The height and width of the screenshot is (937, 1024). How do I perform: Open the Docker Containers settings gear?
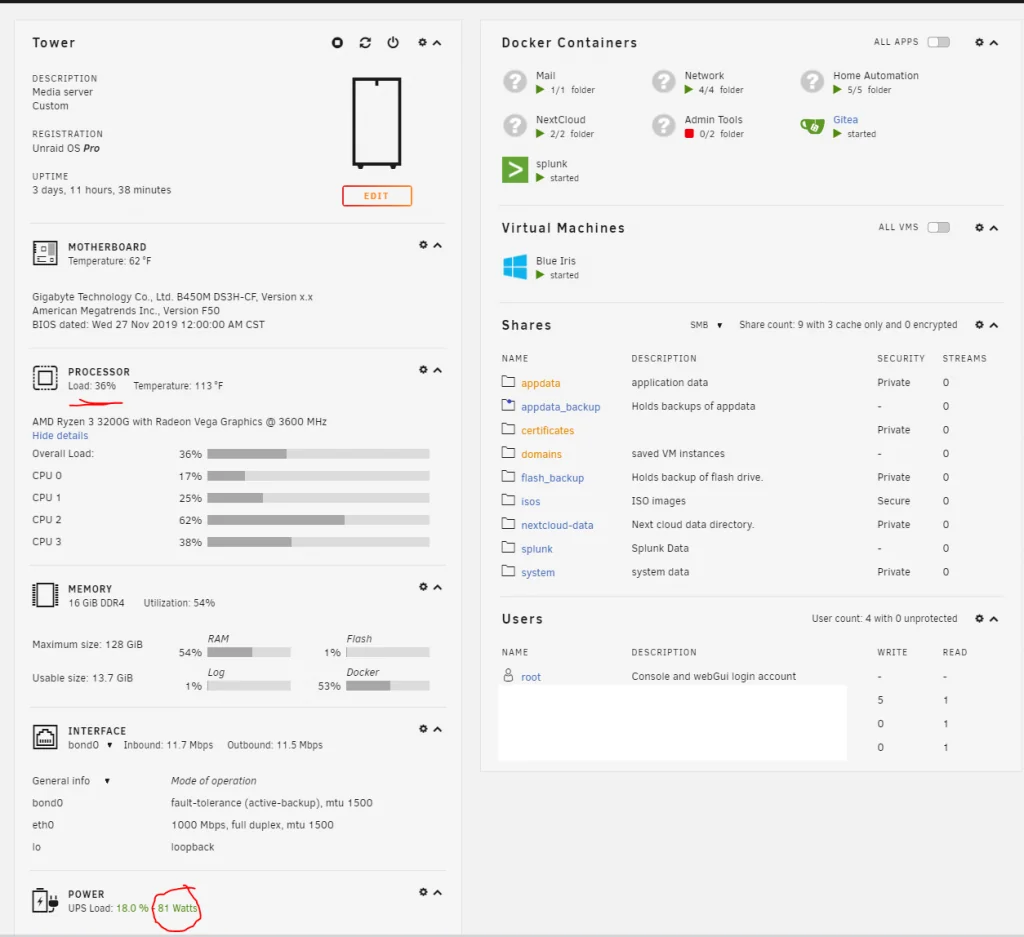click(980, 42)
